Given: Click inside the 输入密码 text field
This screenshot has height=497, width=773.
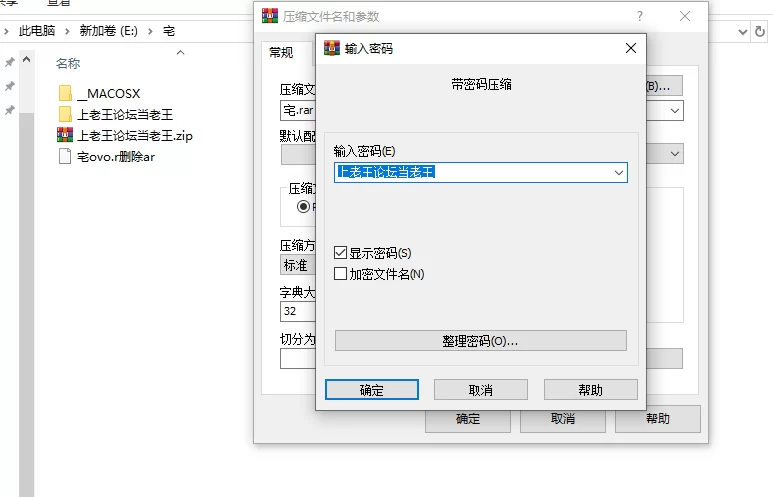Looking at the screenshot, I should pyautogui.click(x=470, y=172).
